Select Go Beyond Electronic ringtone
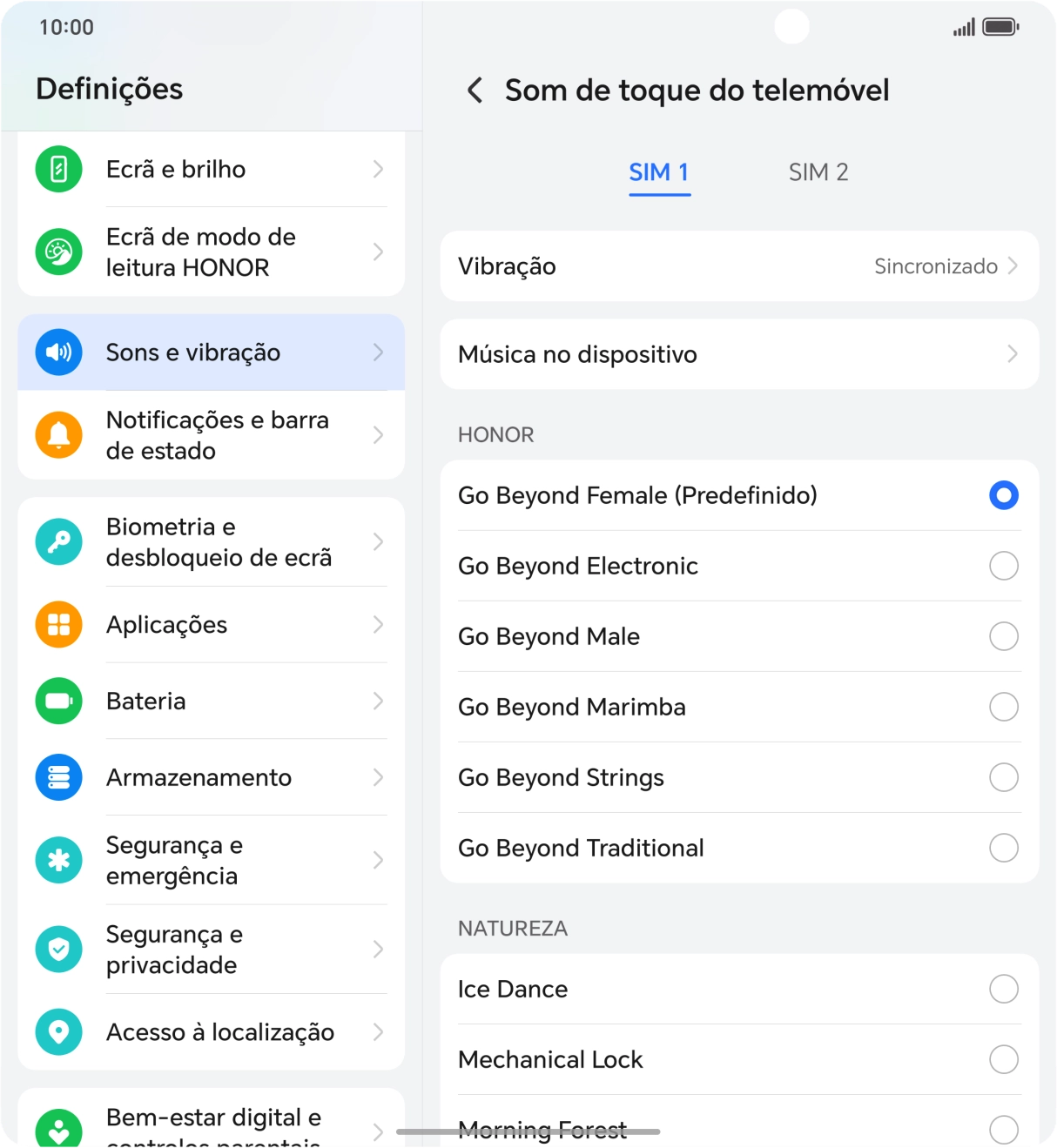1057x1148 pixels. pyautogui.click(x=1003, y=566)
